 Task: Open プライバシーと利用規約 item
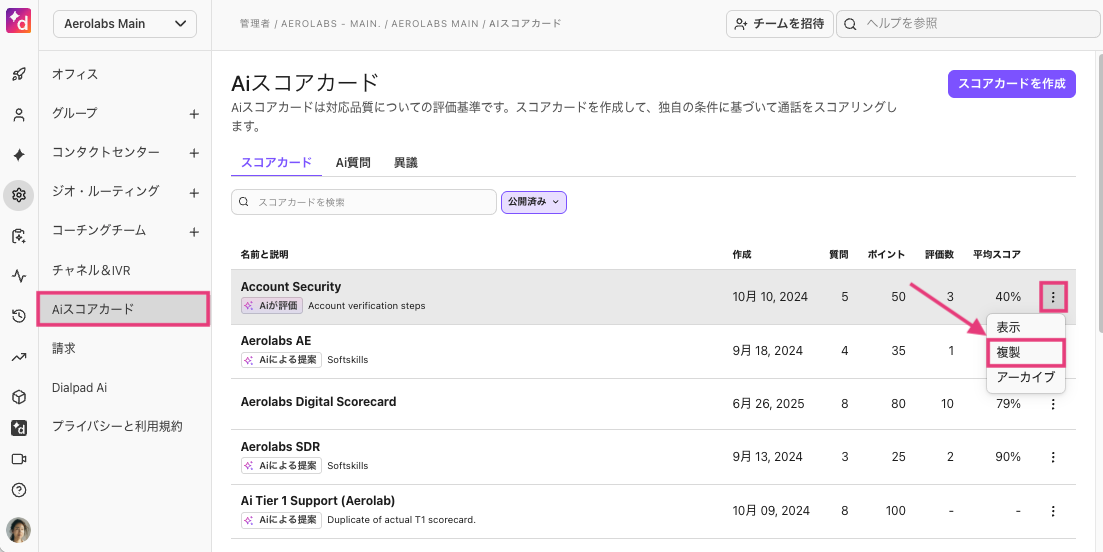[x=117, y=426]
